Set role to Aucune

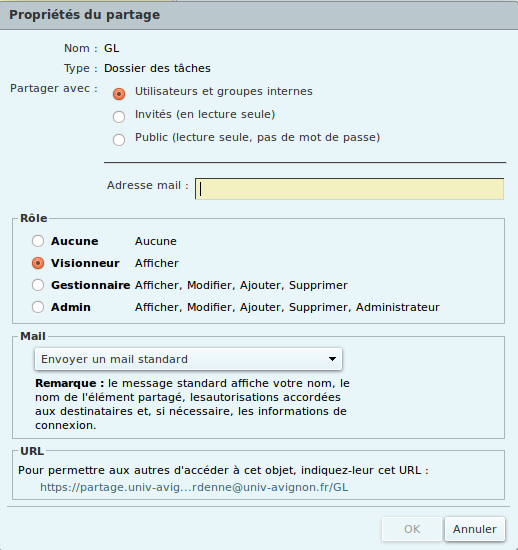[x=38, y=241]
